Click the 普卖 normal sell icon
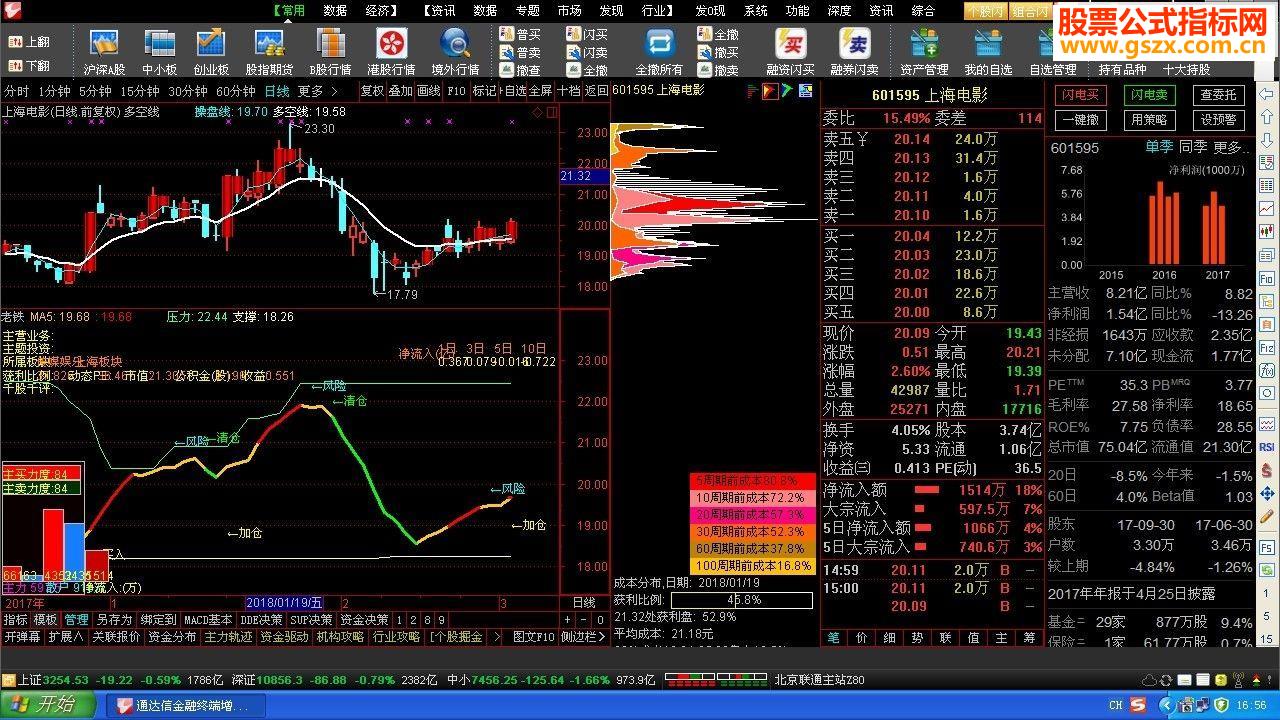This screenshot has width=1280, height=720. 520,52
